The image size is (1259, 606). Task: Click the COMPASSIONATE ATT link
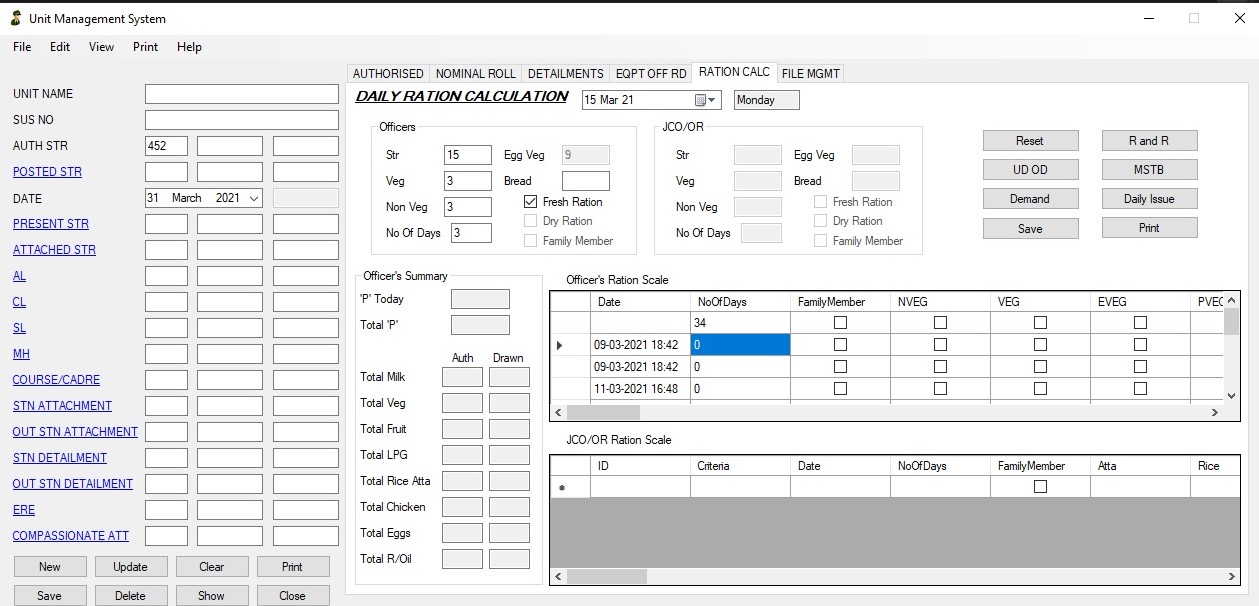[x=70, y=536]
